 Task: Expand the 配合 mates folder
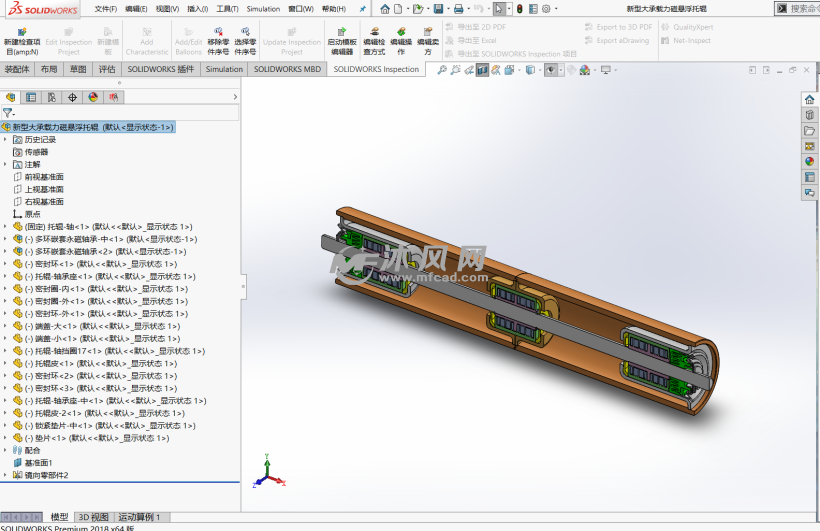tap(6, 450)
